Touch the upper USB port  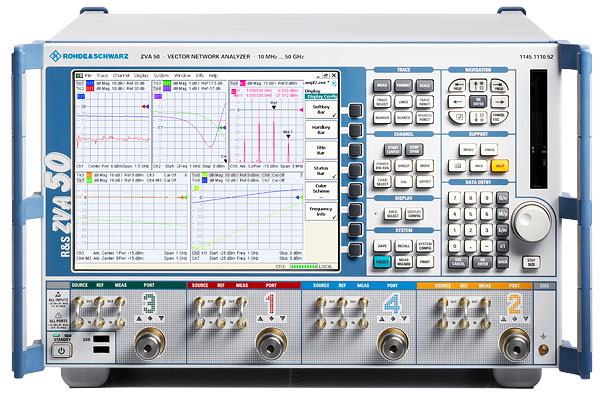tap(101, 339)
